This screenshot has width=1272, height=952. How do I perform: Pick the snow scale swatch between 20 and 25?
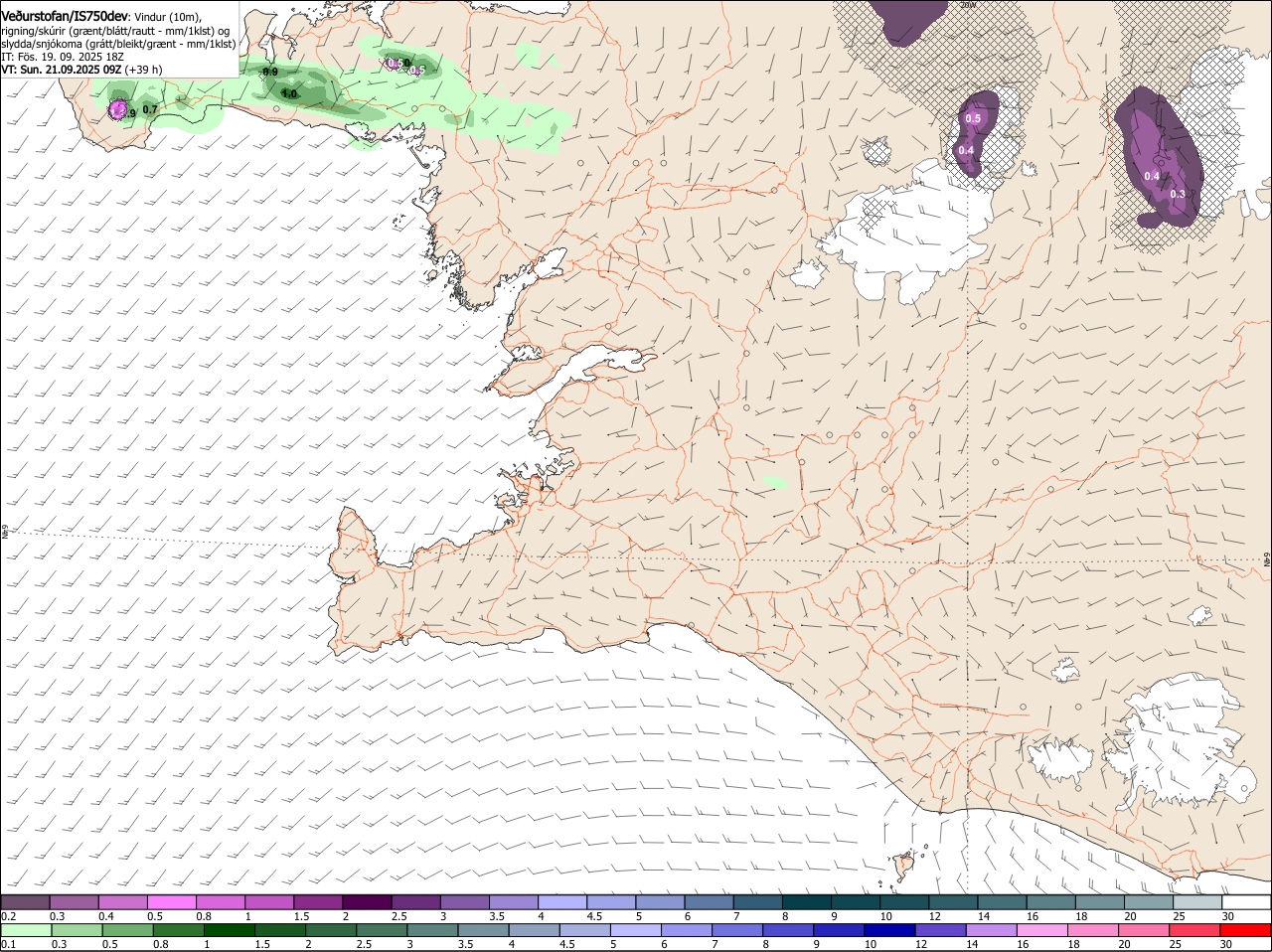1150,902
